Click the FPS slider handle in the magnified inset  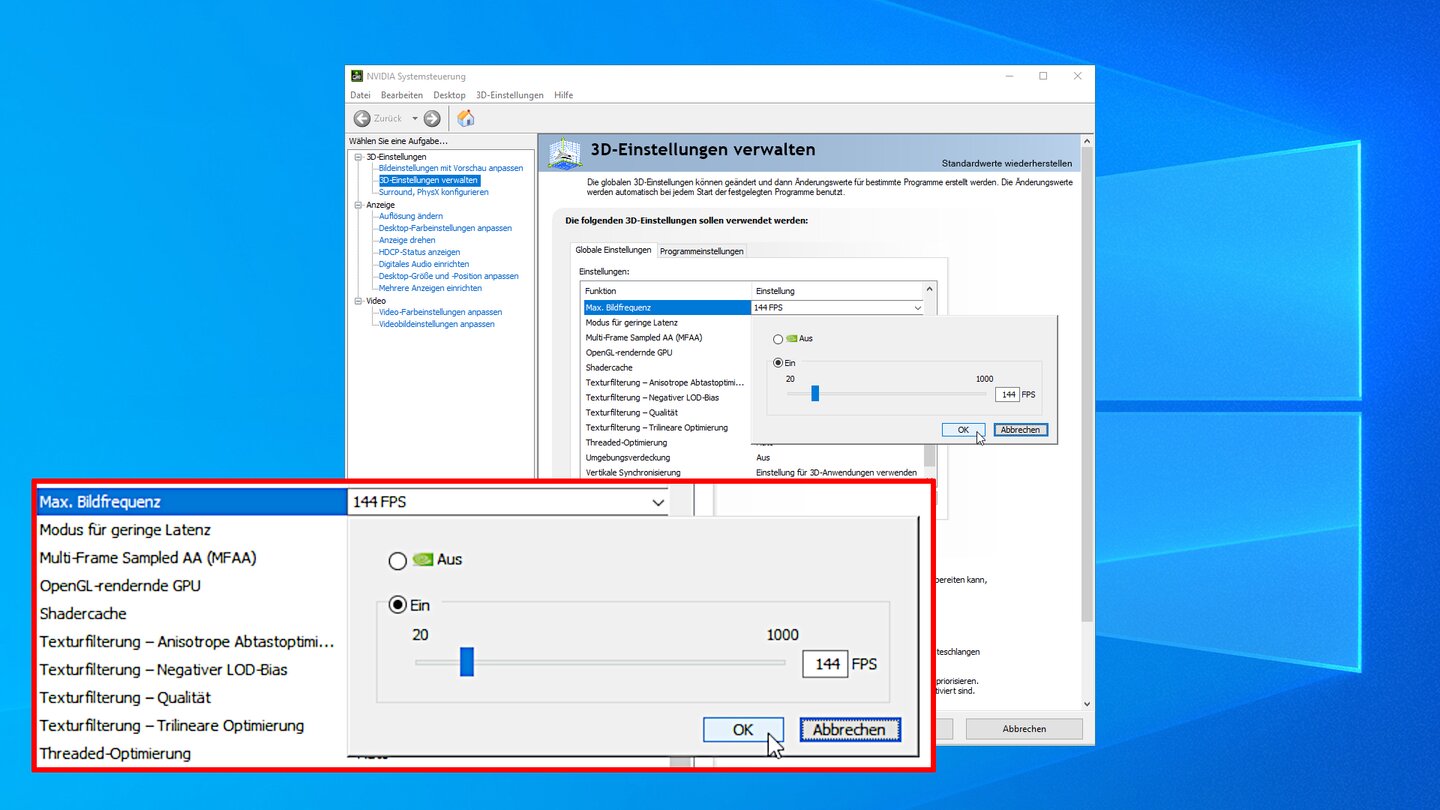click(466, 662)
